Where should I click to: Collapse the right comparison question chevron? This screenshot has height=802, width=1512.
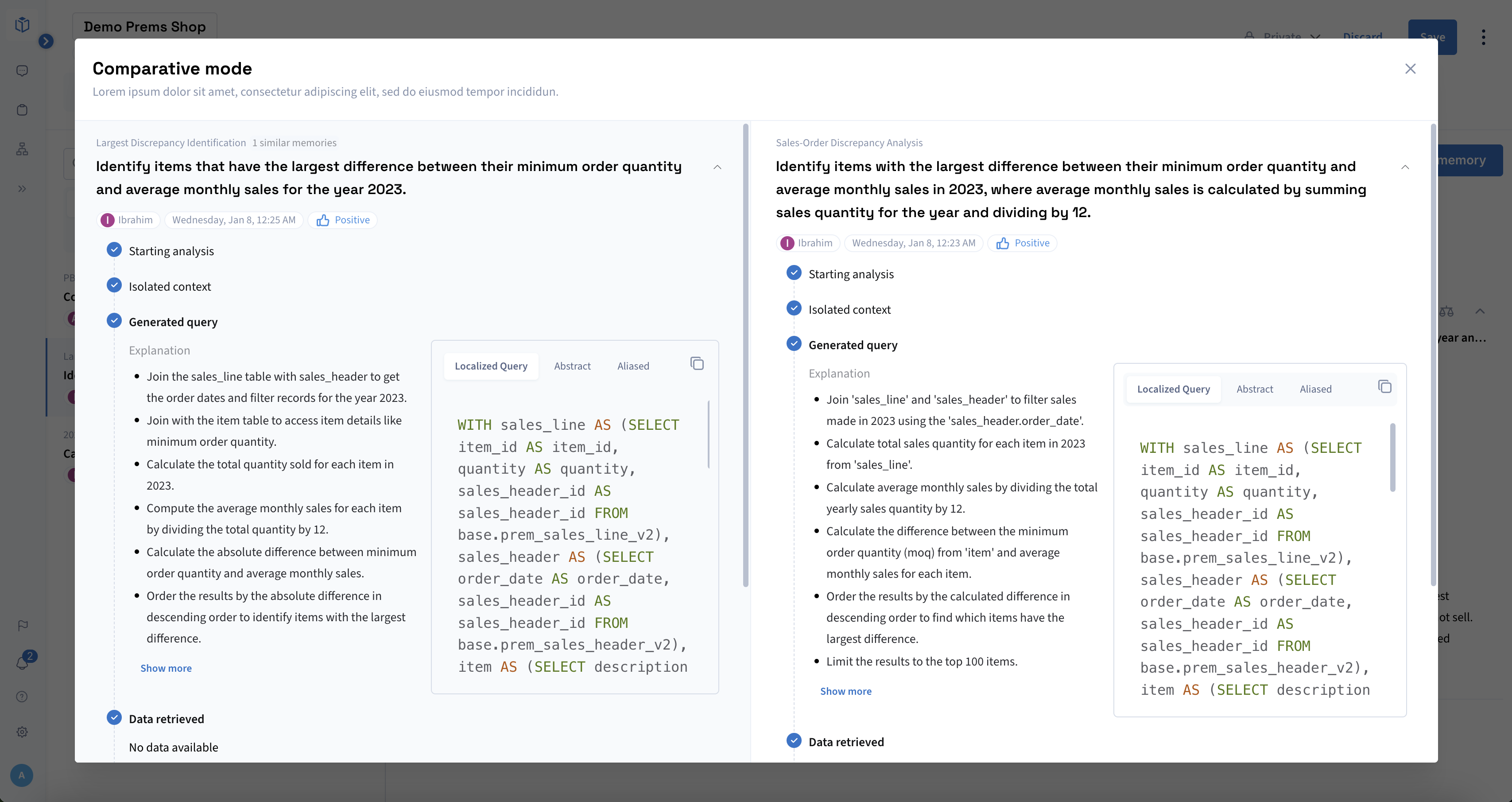(1405, 167)
